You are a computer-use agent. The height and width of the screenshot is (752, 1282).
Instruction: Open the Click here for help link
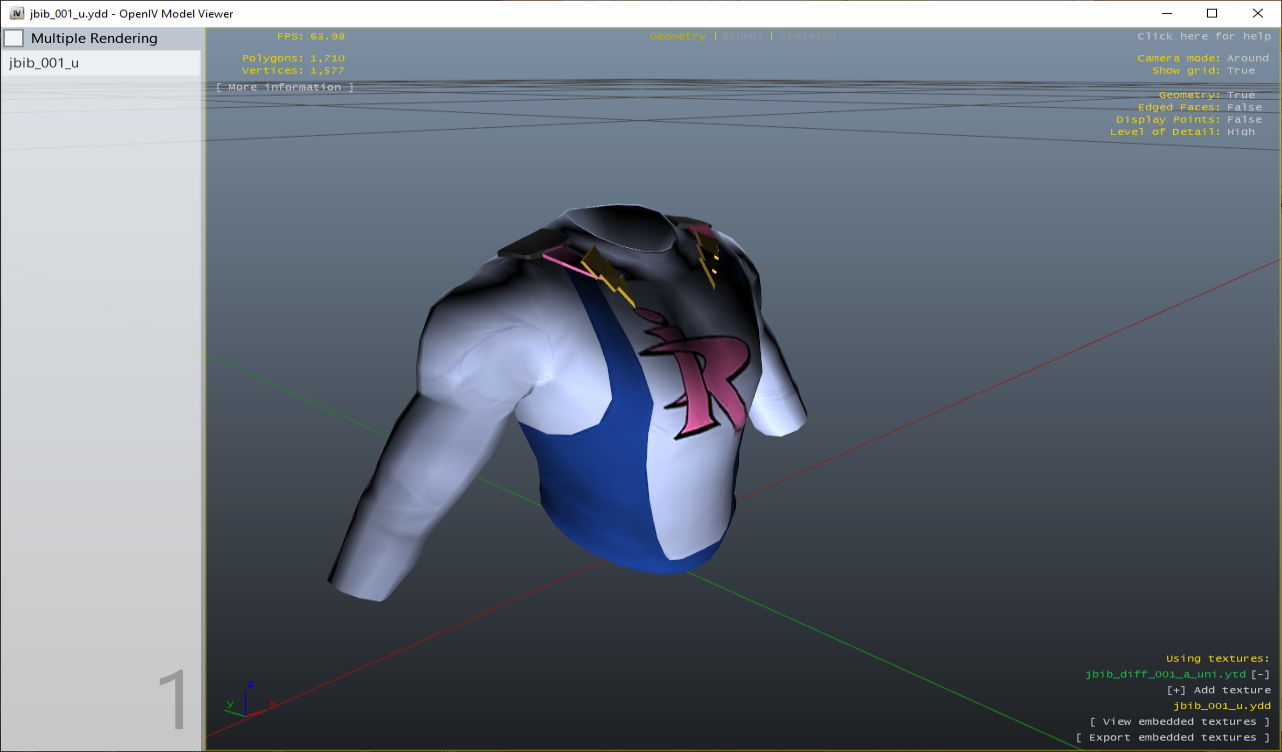[1202, 36]
